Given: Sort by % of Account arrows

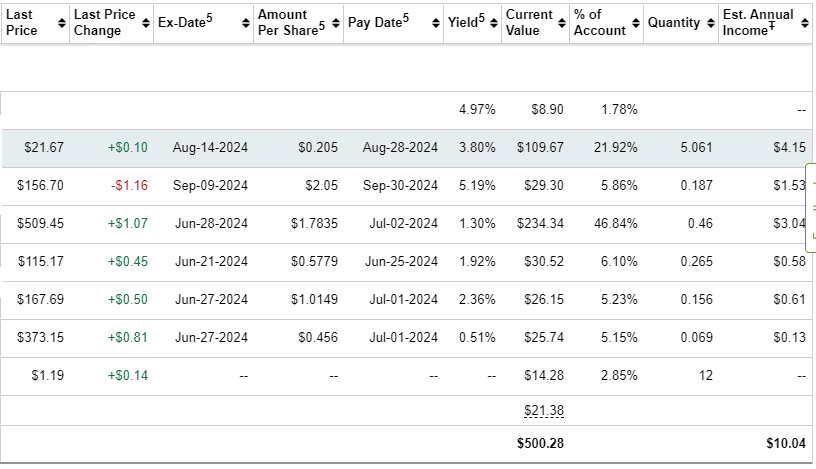Looking at the screenshot, I should pyautogui.click(x=637, y=23).
